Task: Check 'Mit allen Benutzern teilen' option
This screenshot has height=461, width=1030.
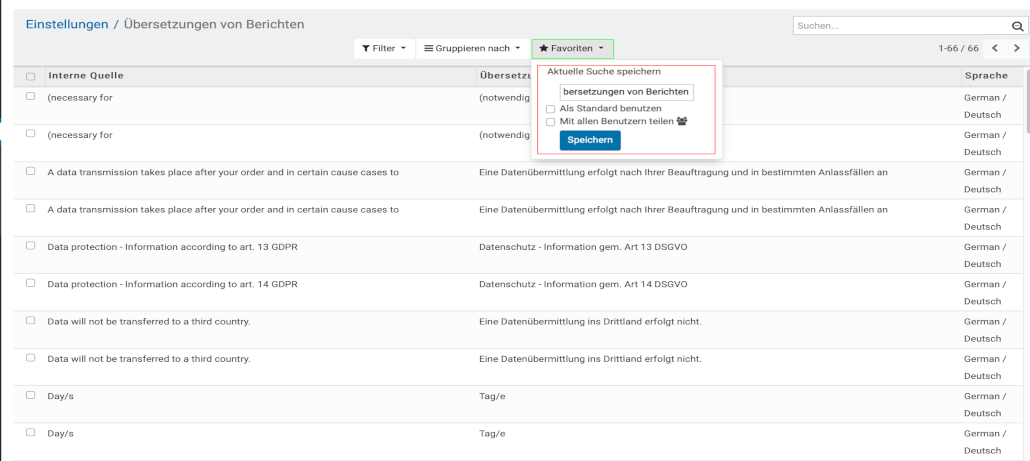Action: point(551,121)
